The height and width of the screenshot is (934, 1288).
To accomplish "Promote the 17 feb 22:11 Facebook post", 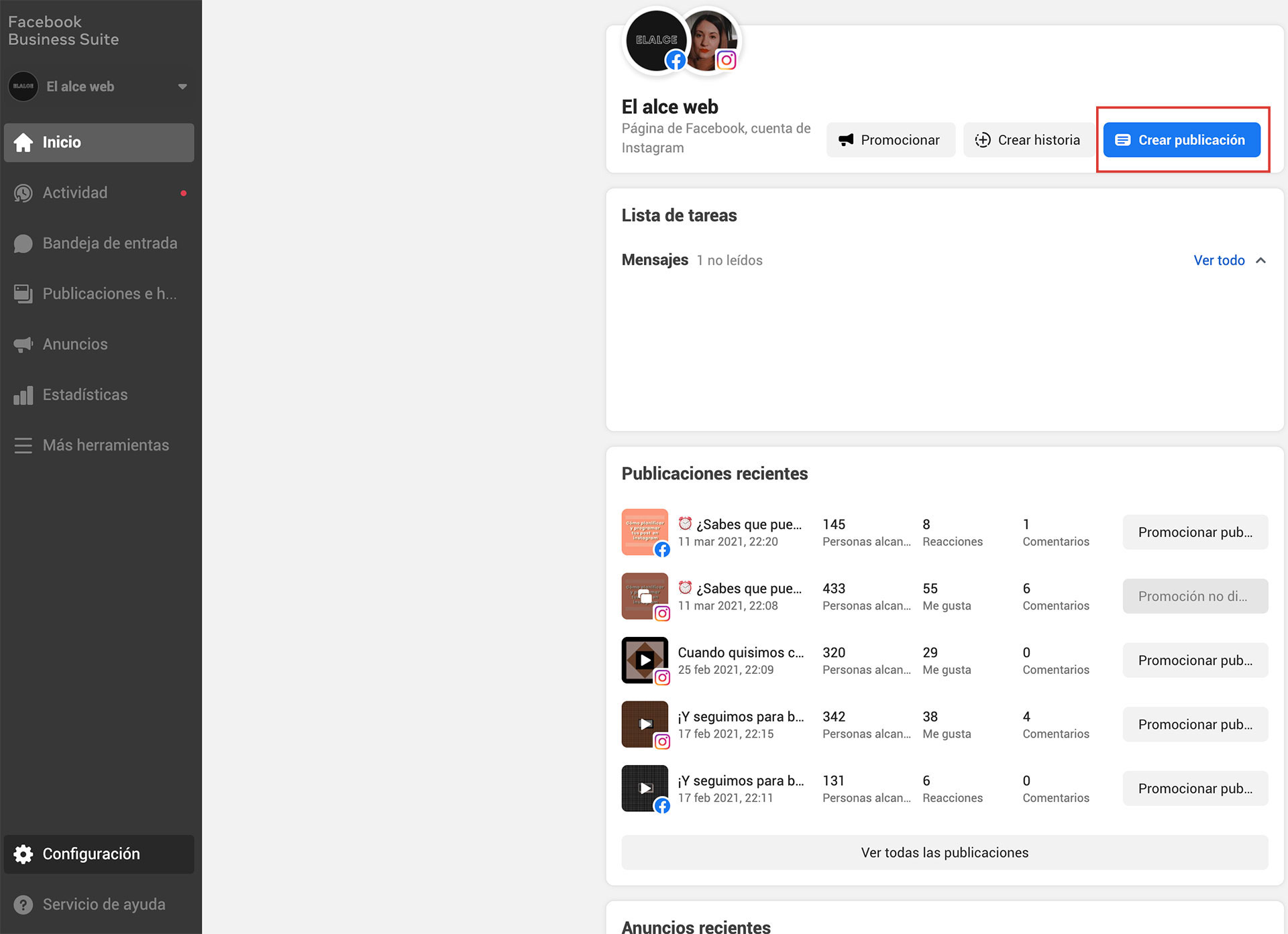I will (x=1195, y=789).
